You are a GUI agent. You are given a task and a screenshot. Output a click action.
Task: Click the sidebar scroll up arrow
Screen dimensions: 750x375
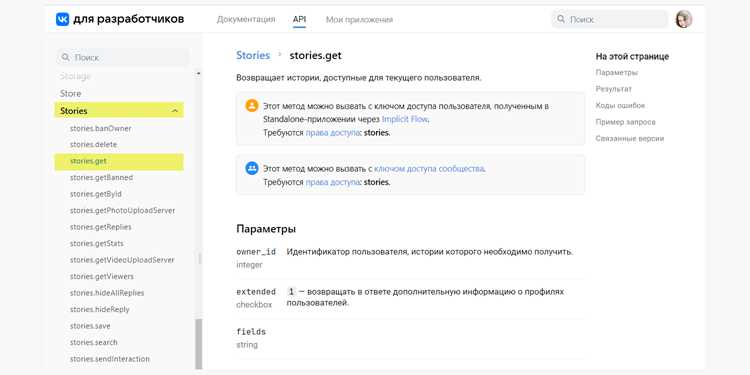pyautogui.click(x=199, y=74)
